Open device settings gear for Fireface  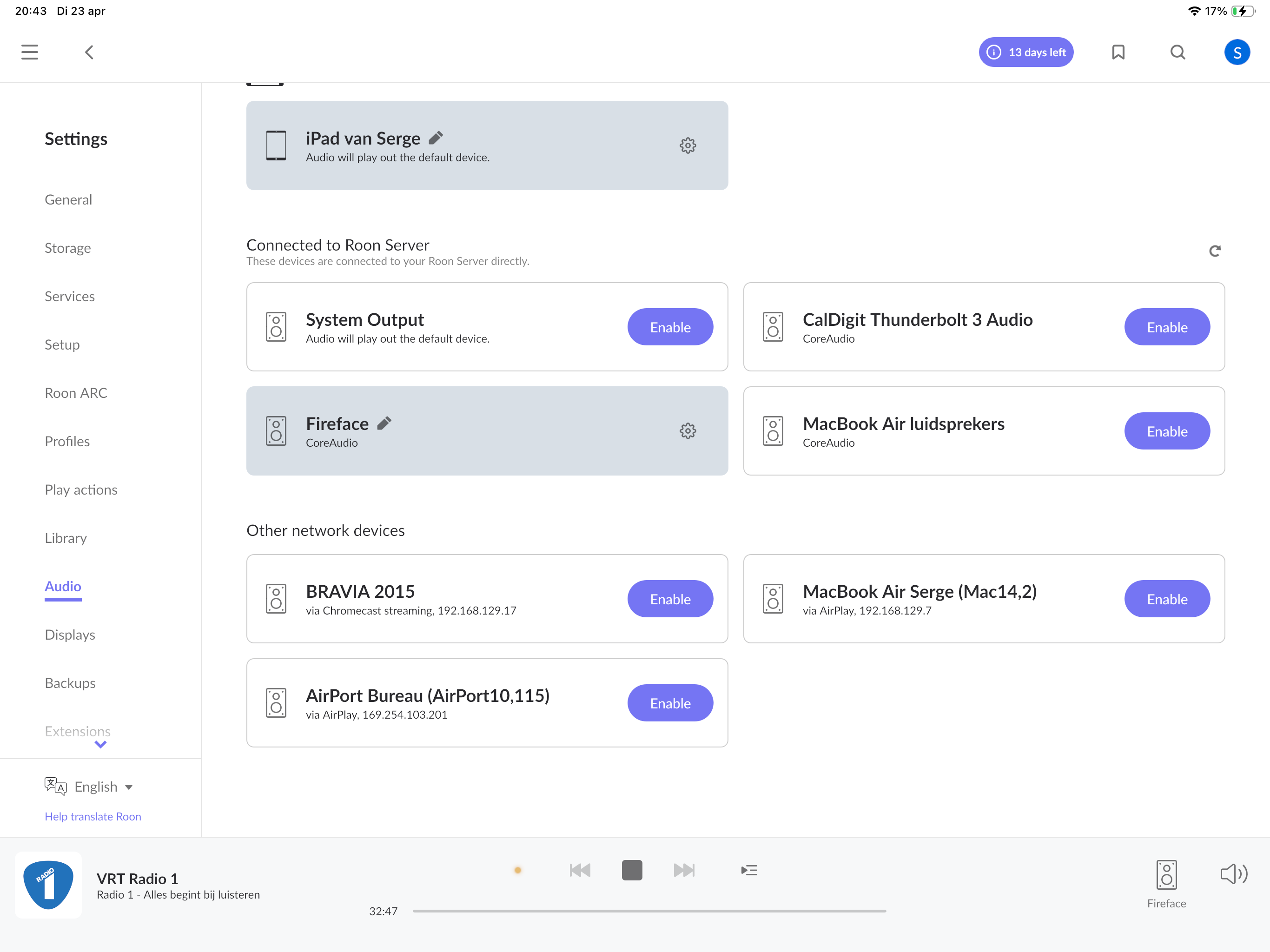[x=688, y=430]
